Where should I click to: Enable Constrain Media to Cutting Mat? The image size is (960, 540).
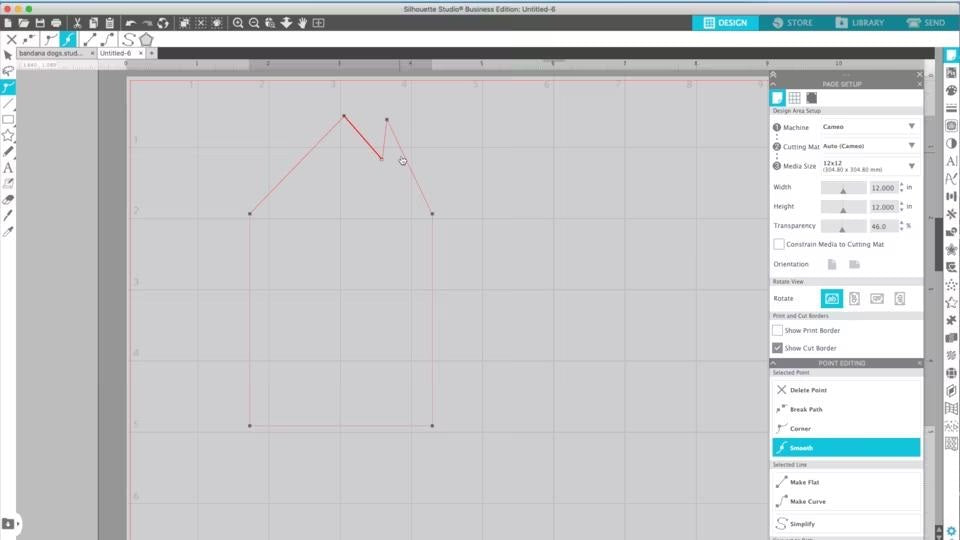(x=778, y=244)
